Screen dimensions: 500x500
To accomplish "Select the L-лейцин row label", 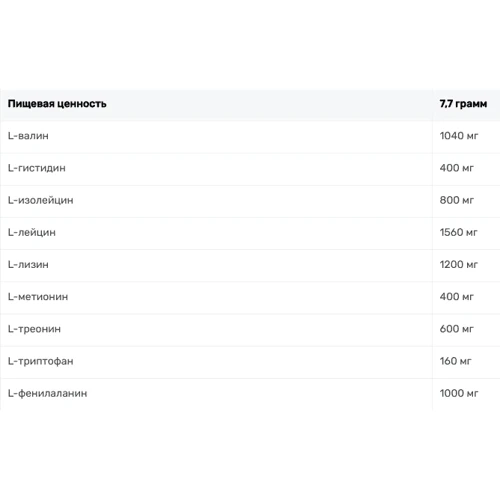I will pos(32,232).
